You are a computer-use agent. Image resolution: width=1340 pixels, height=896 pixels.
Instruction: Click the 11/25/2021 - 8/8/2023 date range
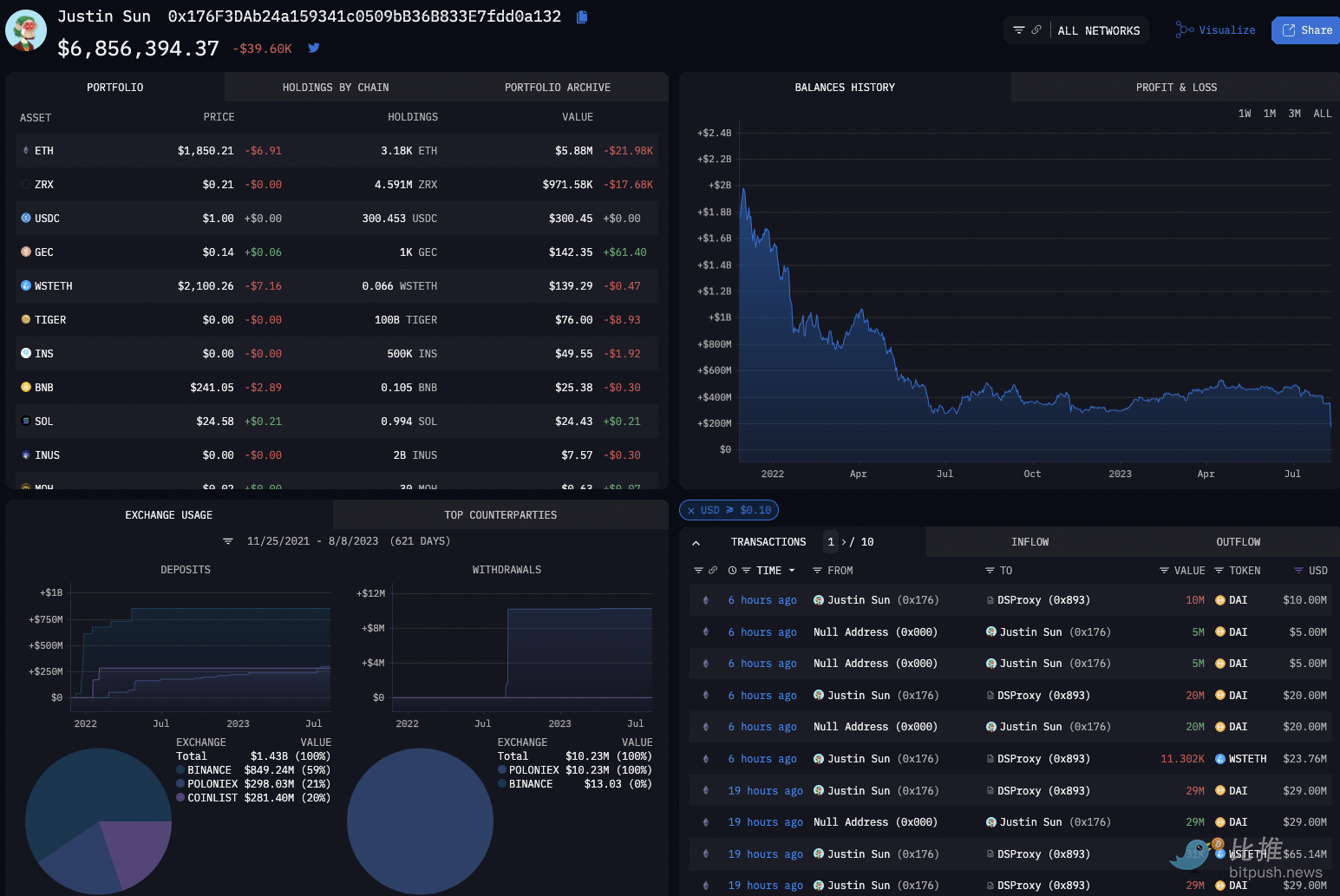[x=313, y=541]
